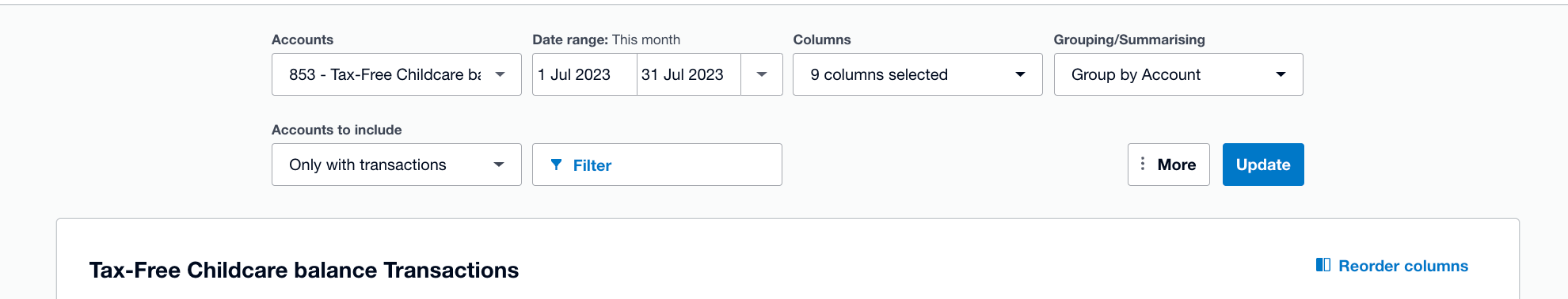Image resolution: width=1568 pixels, height=299 pixels.
Task: Open the More options button
Action: pos(1168,165)
